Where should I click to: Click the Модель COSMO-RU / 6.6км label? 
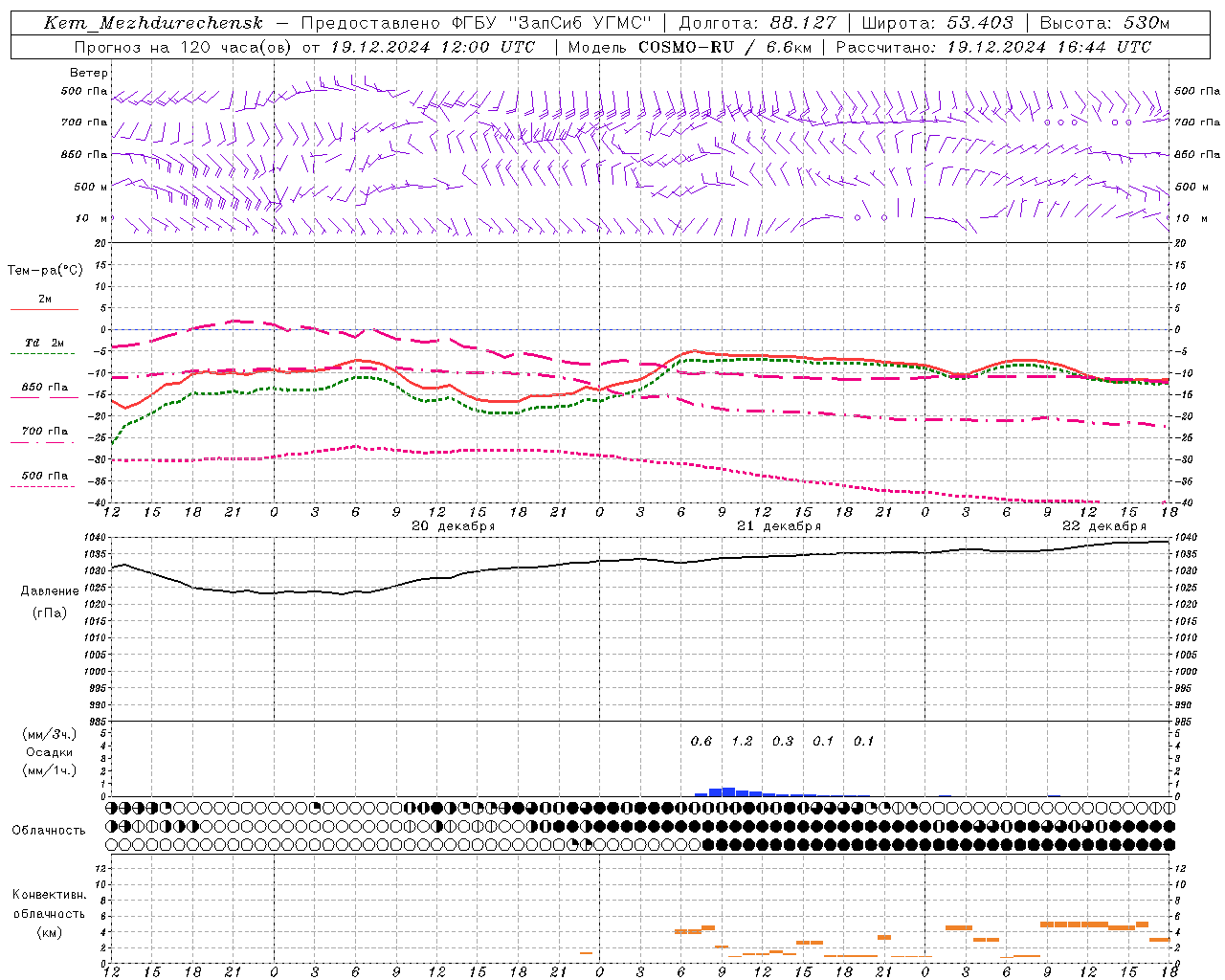click(689, 47)
